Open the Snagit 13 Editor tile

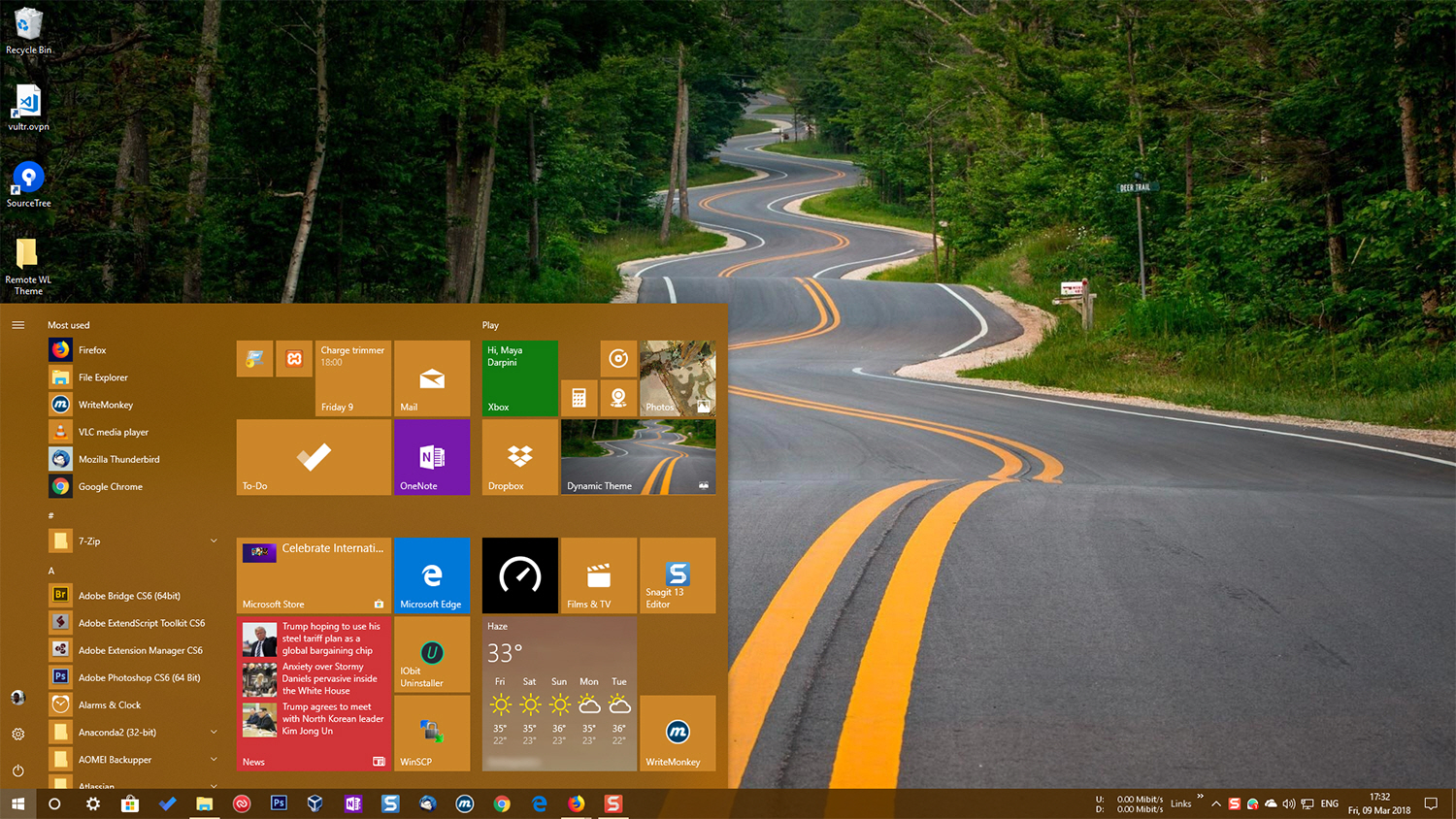tap(677, 574)
